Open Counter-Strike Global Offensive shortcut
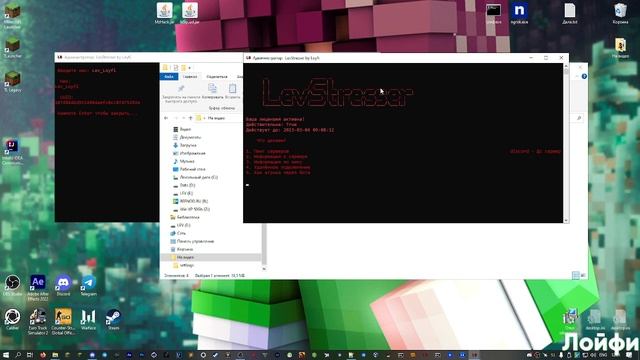 (63, 322)
